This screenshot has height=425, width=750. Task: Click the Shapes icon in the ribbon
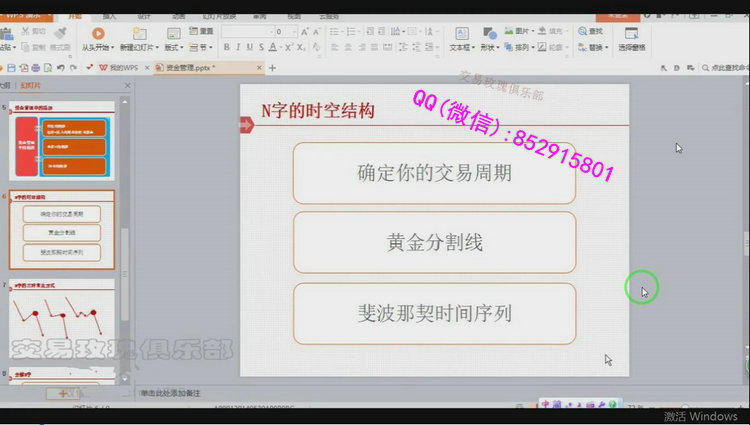click(x=488, y=33)
